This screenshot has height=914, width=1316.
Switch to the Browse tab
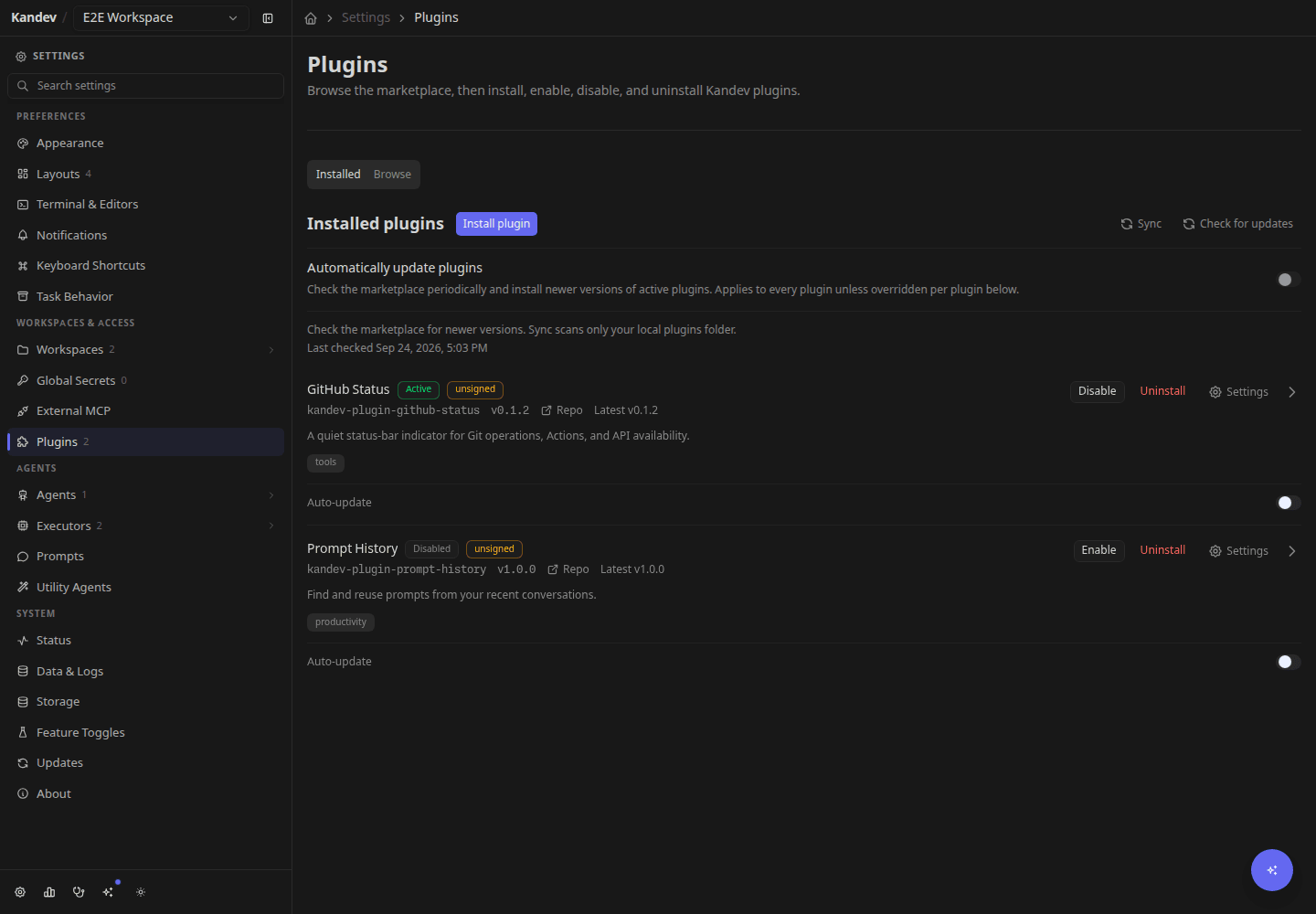click(x=392, y=175)
